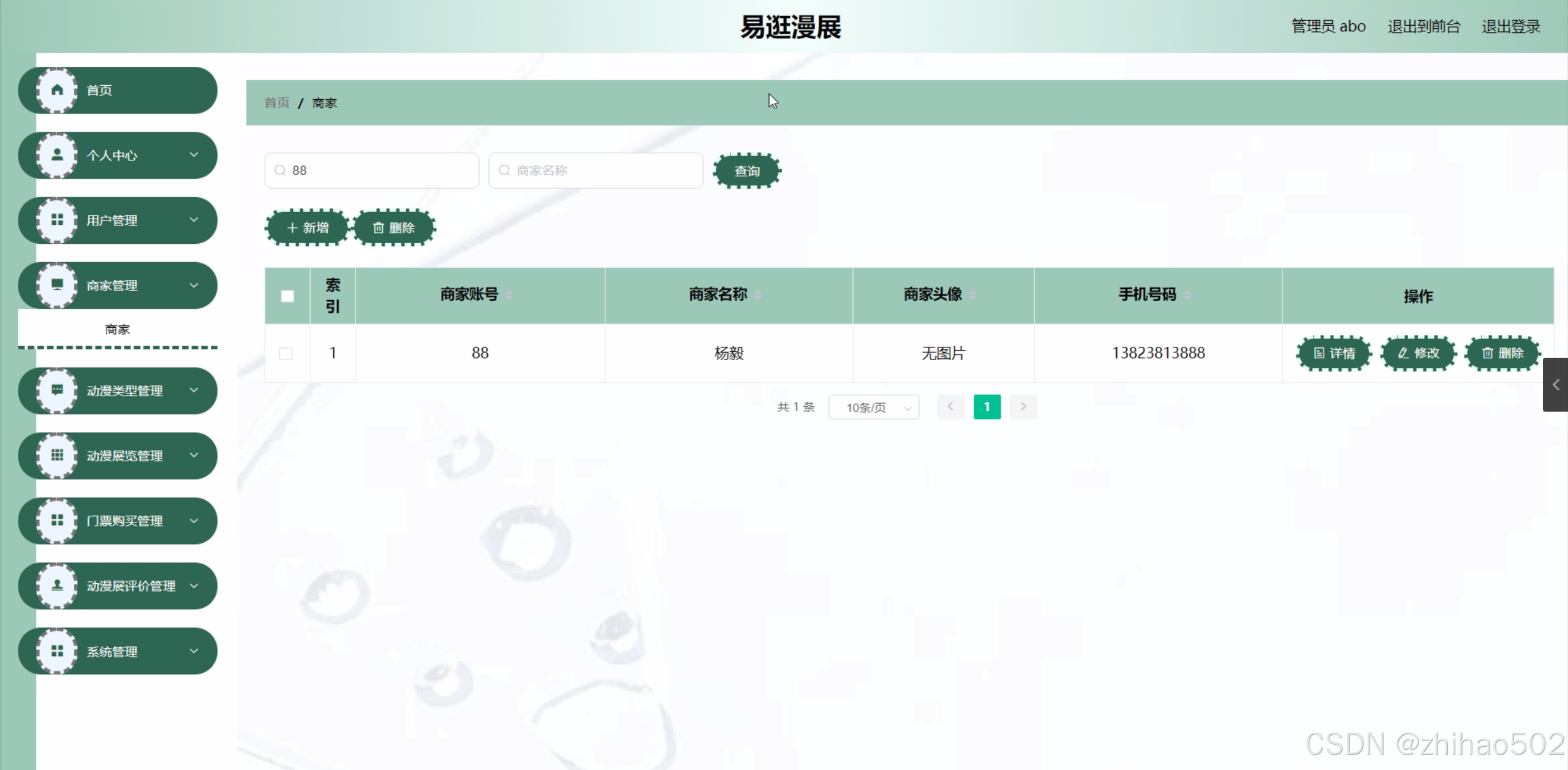Open 详情 details for merchant 88
Screen dimensions: 1568x770
tap(1334, 353)
